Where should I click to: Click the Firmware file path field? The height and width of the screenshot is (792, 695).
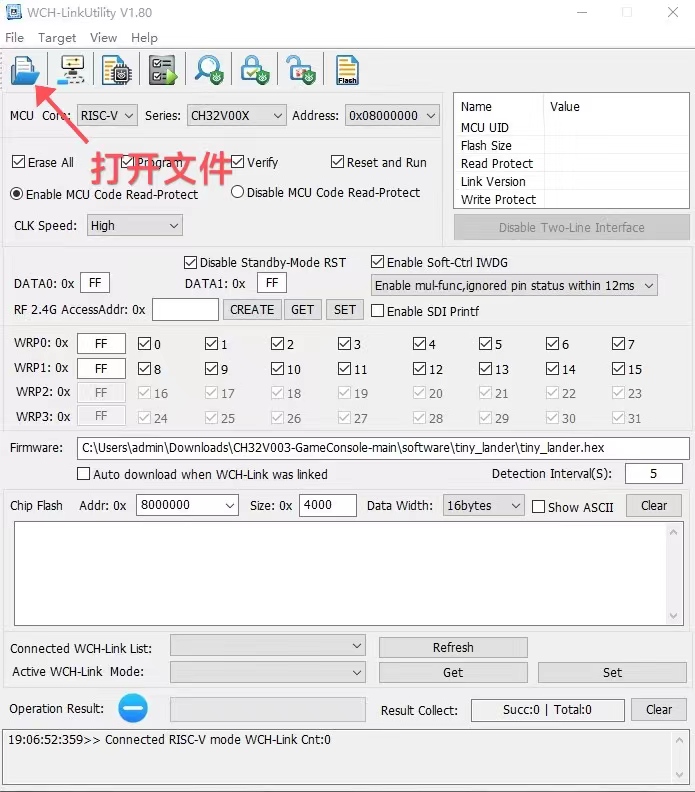pos(383,448)
